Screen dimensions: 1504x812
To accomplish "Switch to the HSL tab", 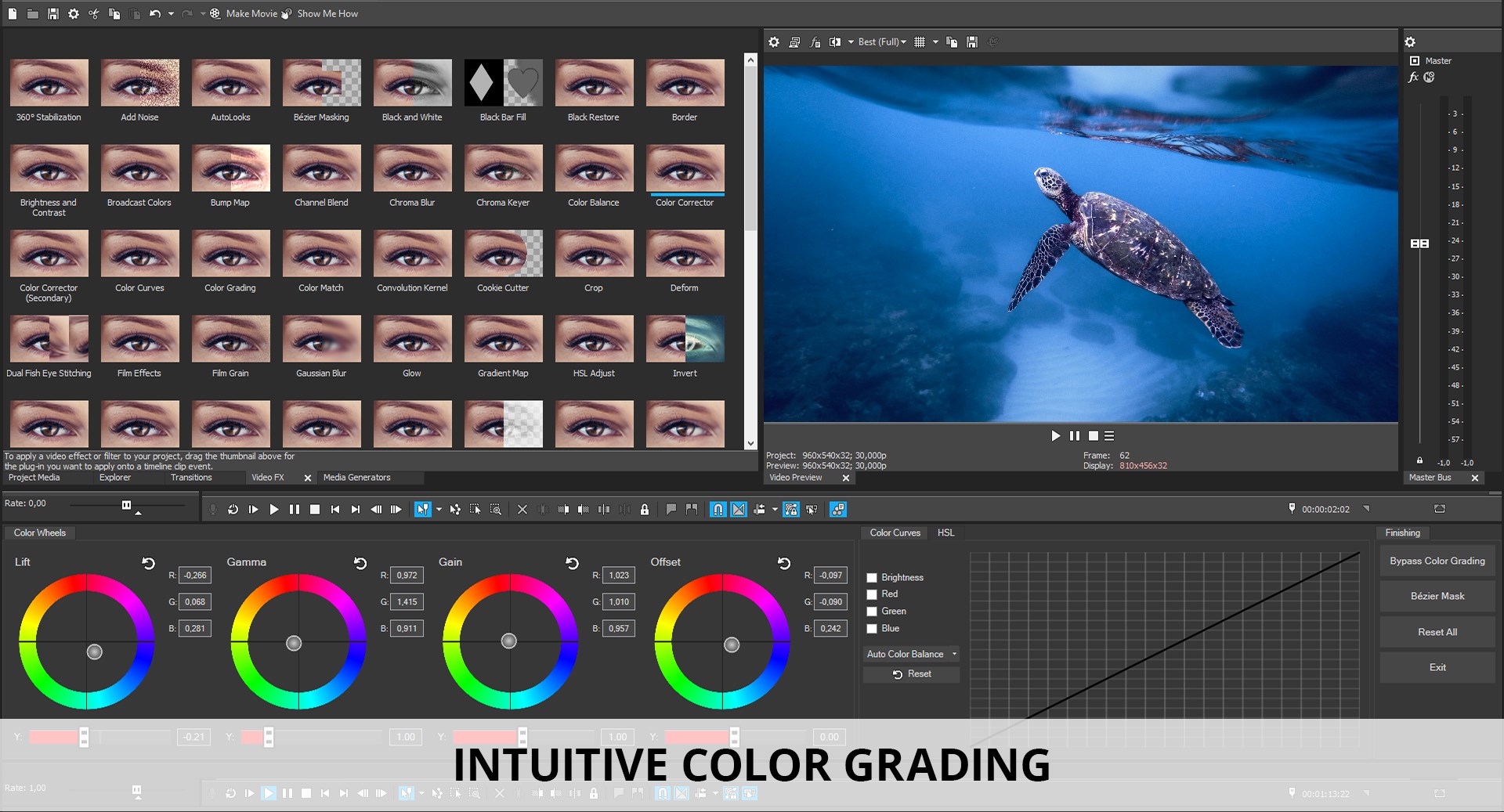I will 945,532.
